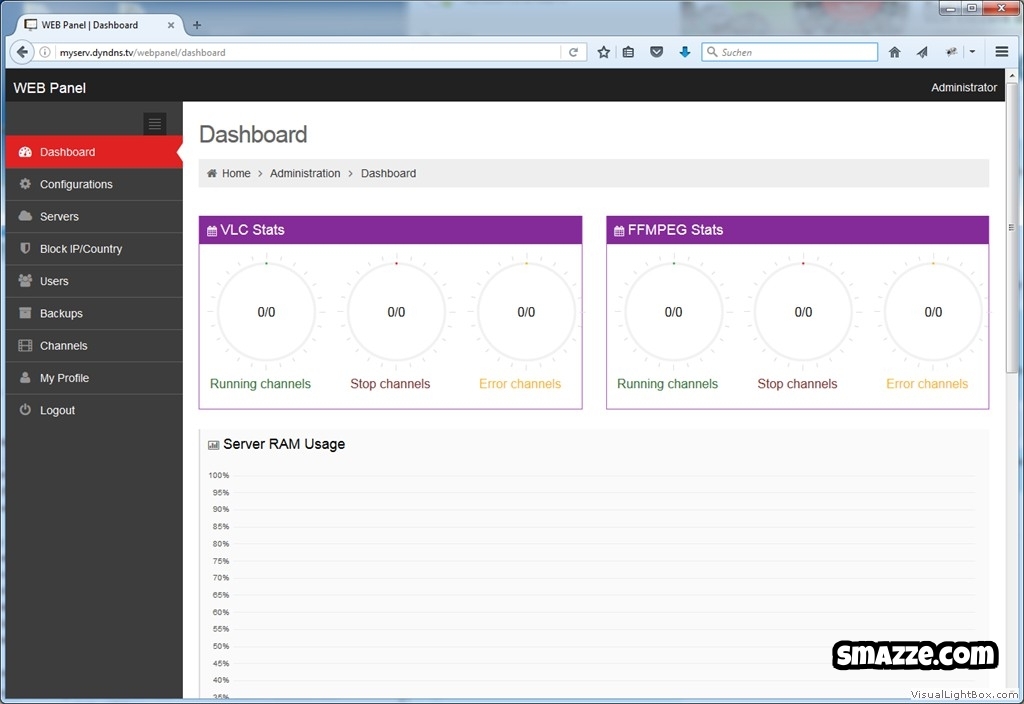Screen dimensions: 1024x704
Task: Go to browser home page icon
Action: [x=895, y=52]
